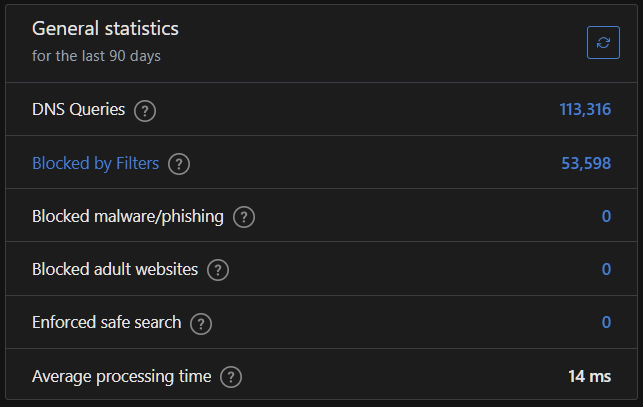Click the 53,598 blocked count
This screenshot has width=643, height=407.
tap(586, 163)
